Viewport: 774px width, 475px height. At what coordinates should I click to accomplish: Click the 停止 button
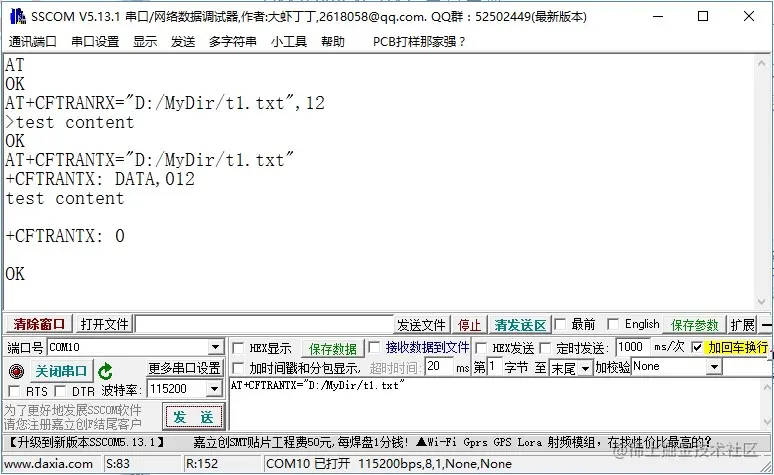click(469, 325)
